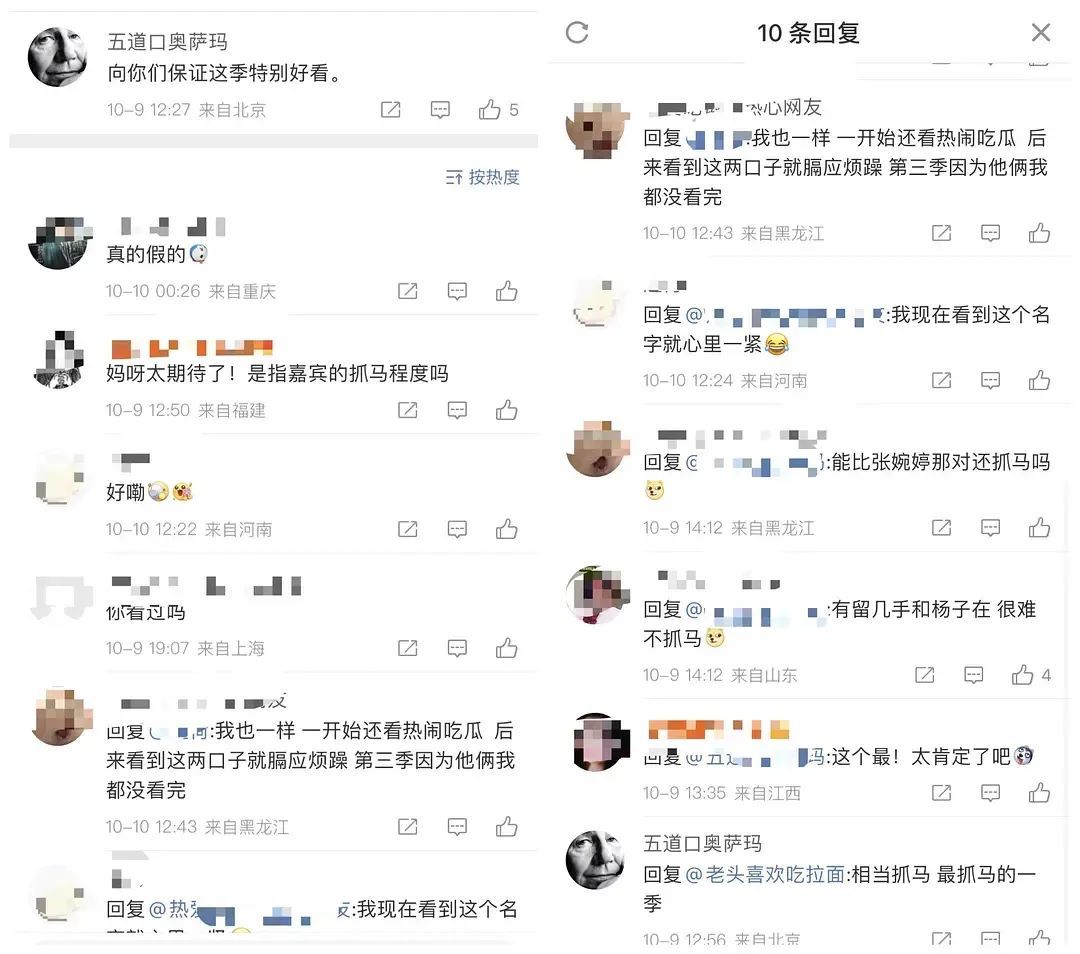Like the 心里一紧 reply from 河南
The height and width of the screenshot is (954, 1080).
coord(1039,380)
